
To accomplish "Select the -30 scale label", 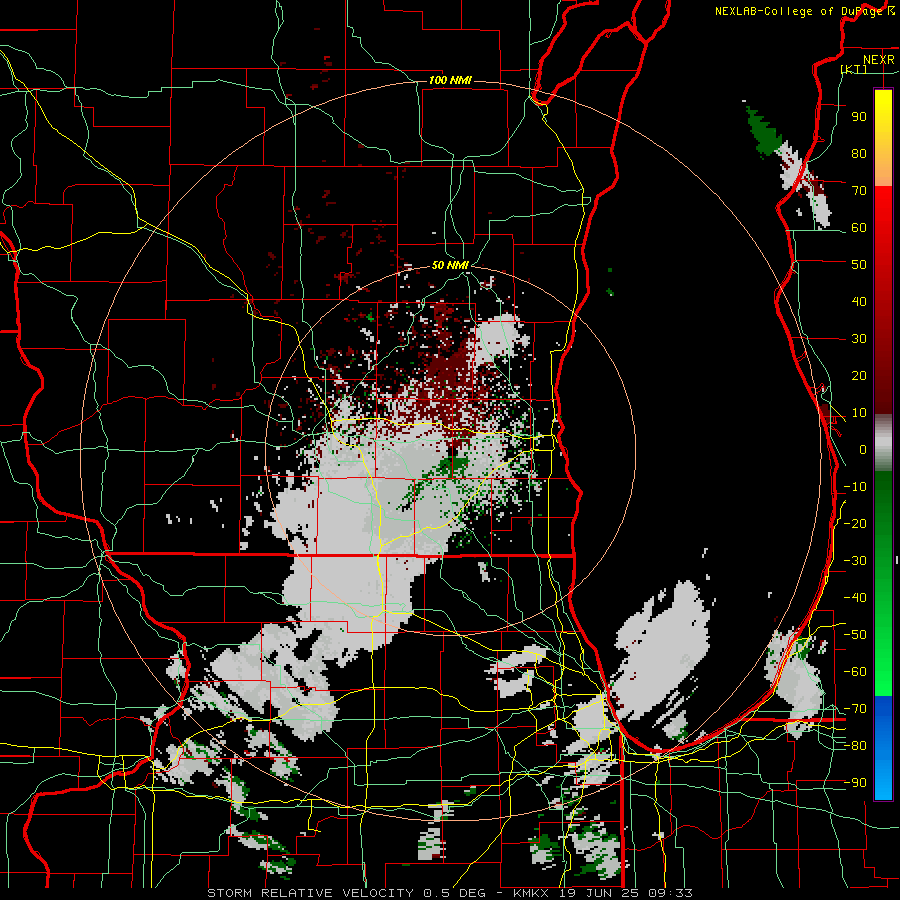I will click(855, 561).
